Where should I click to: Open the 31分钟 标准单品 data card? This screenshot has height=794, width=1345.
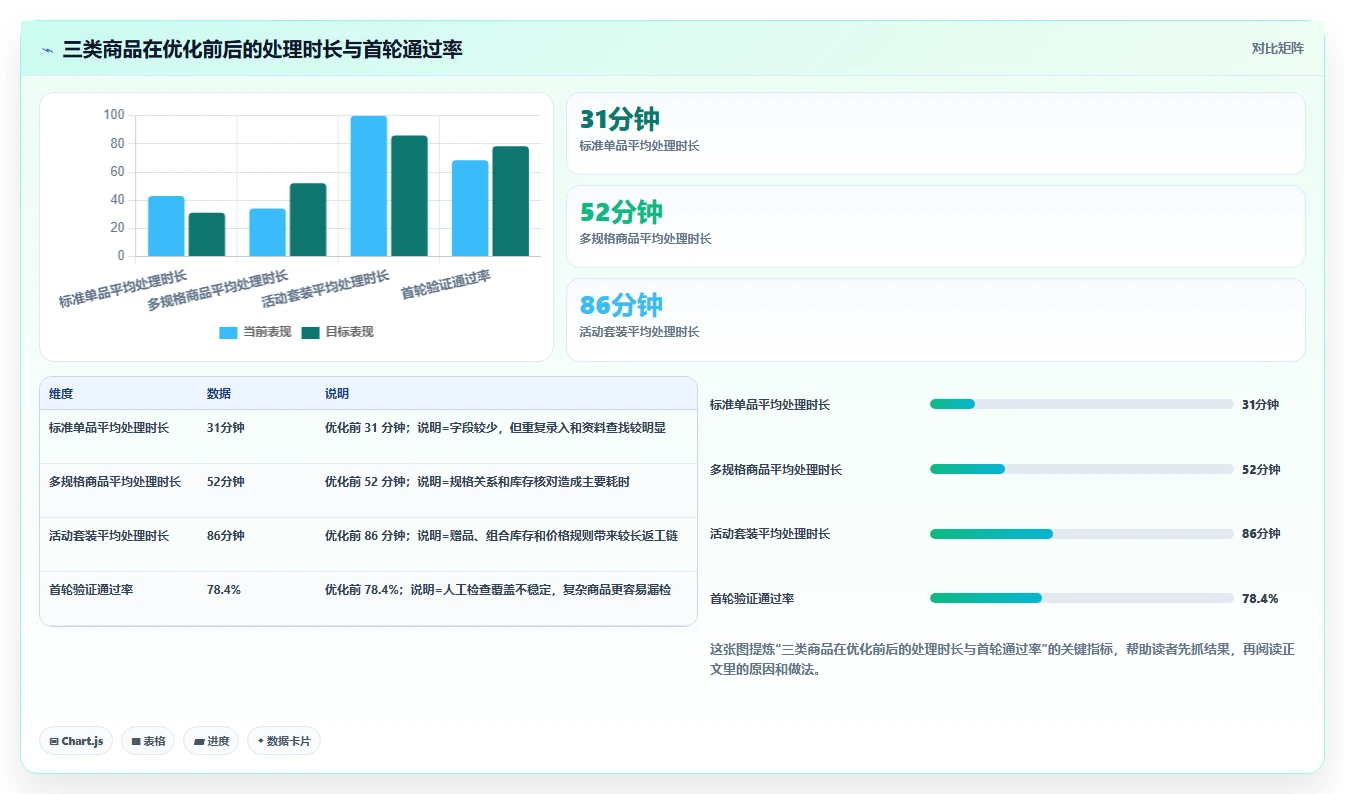pos(935,134)
